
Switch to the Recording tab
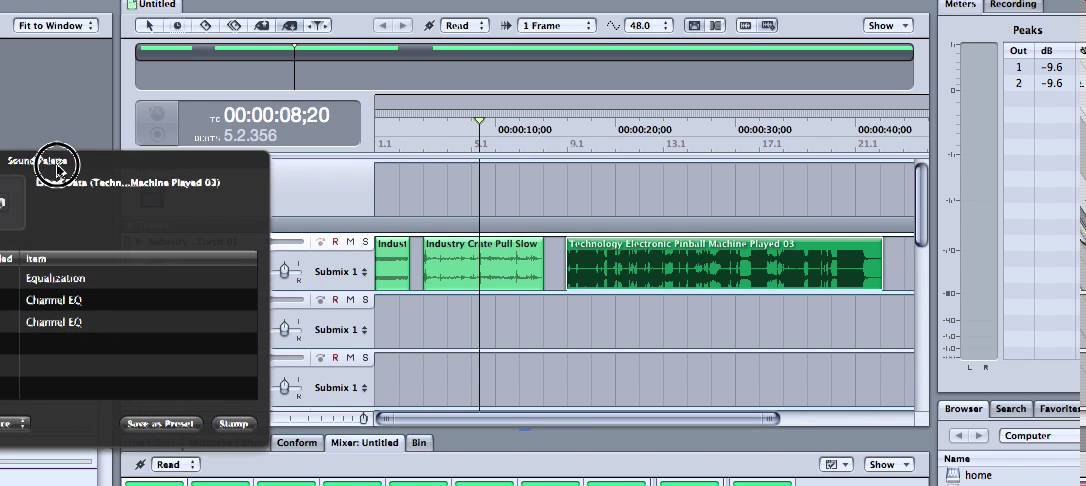click(1013, 4)
